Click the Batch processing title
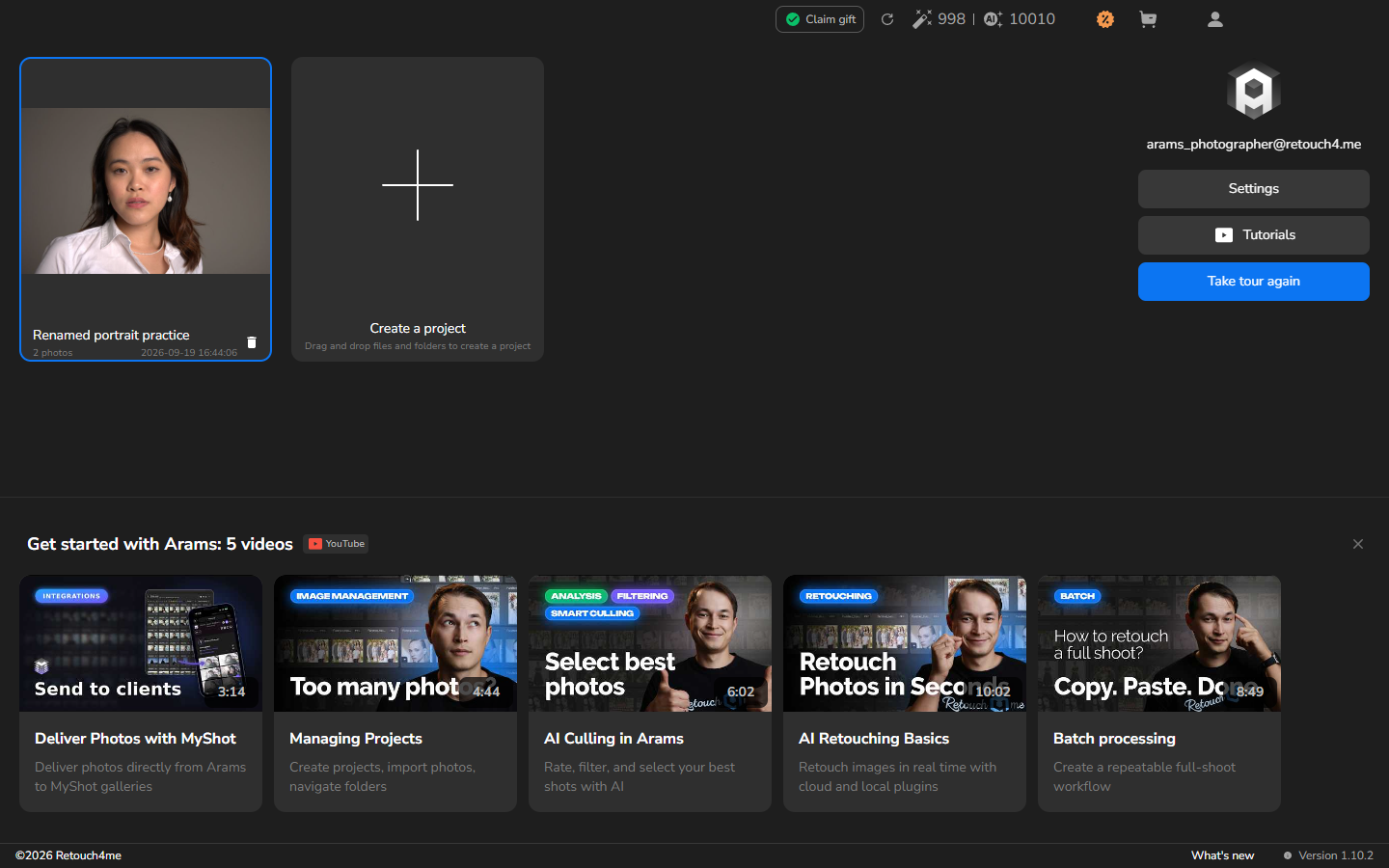 click(1114, 739)
